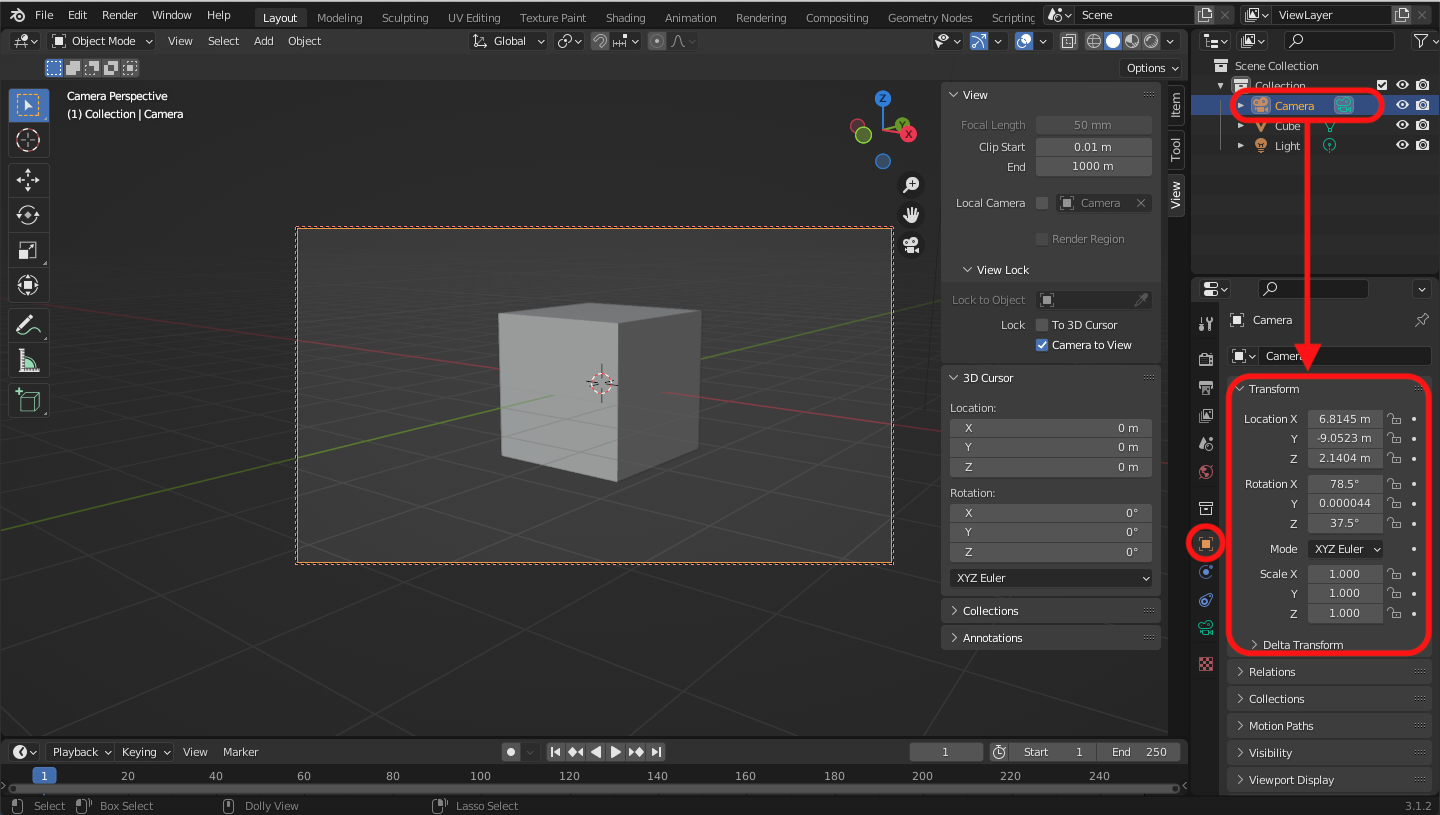Switch to the Shading workspace tab
Screen dimensions: 1440x815
[625, 18]
